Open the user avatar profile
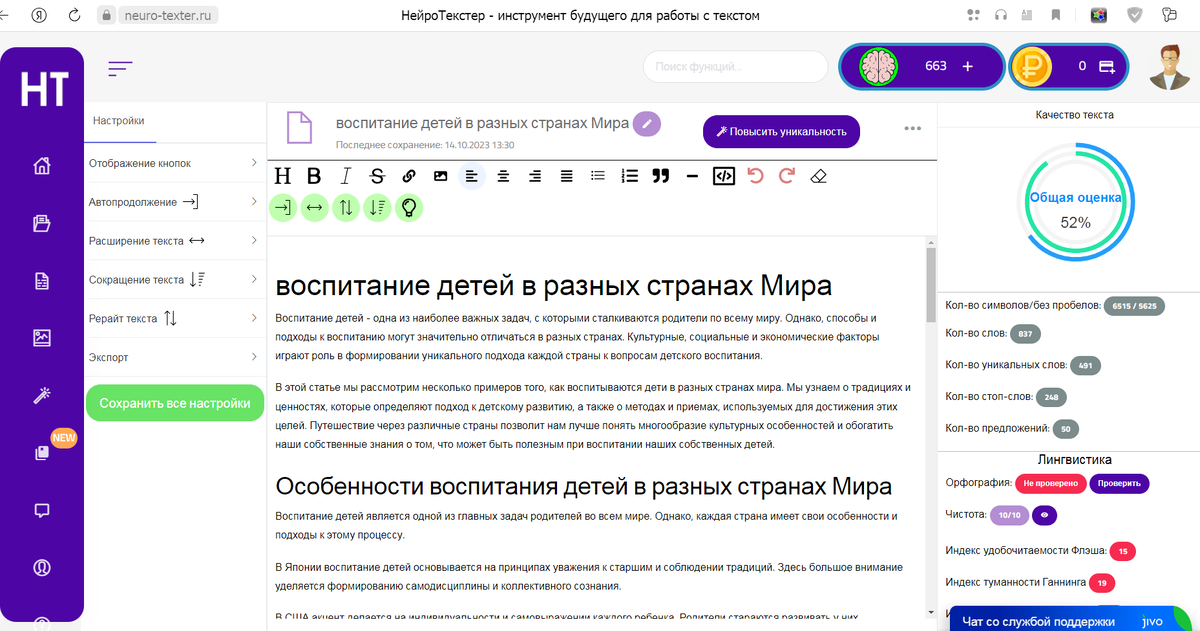This screenshot has width=1200, height=631. (1169, 67)
